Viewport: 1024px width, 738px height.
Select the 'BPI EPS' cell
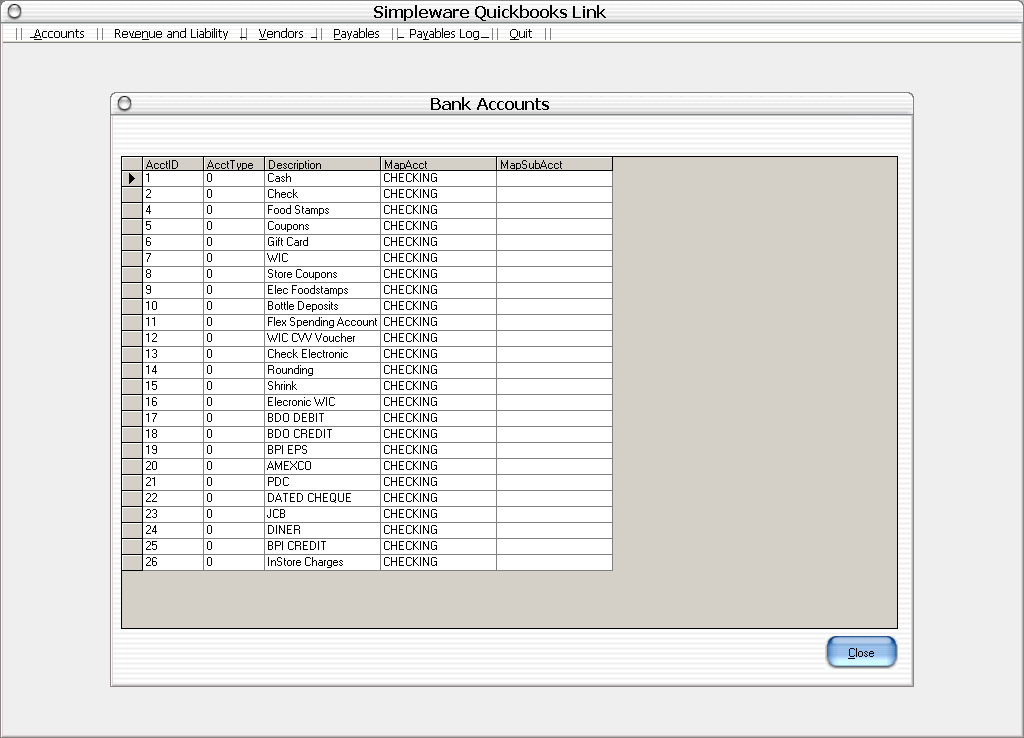[x=323, y=451]
